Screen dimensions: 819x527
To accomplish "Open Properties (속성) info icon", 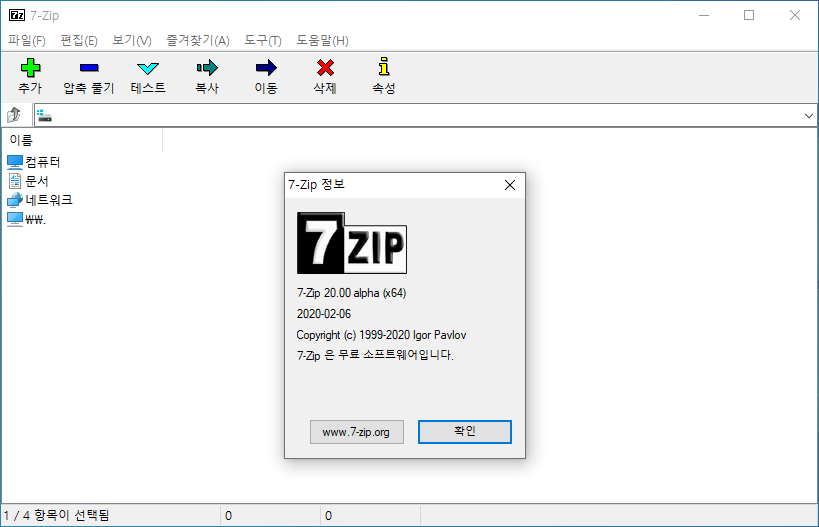I will point(384,67).
